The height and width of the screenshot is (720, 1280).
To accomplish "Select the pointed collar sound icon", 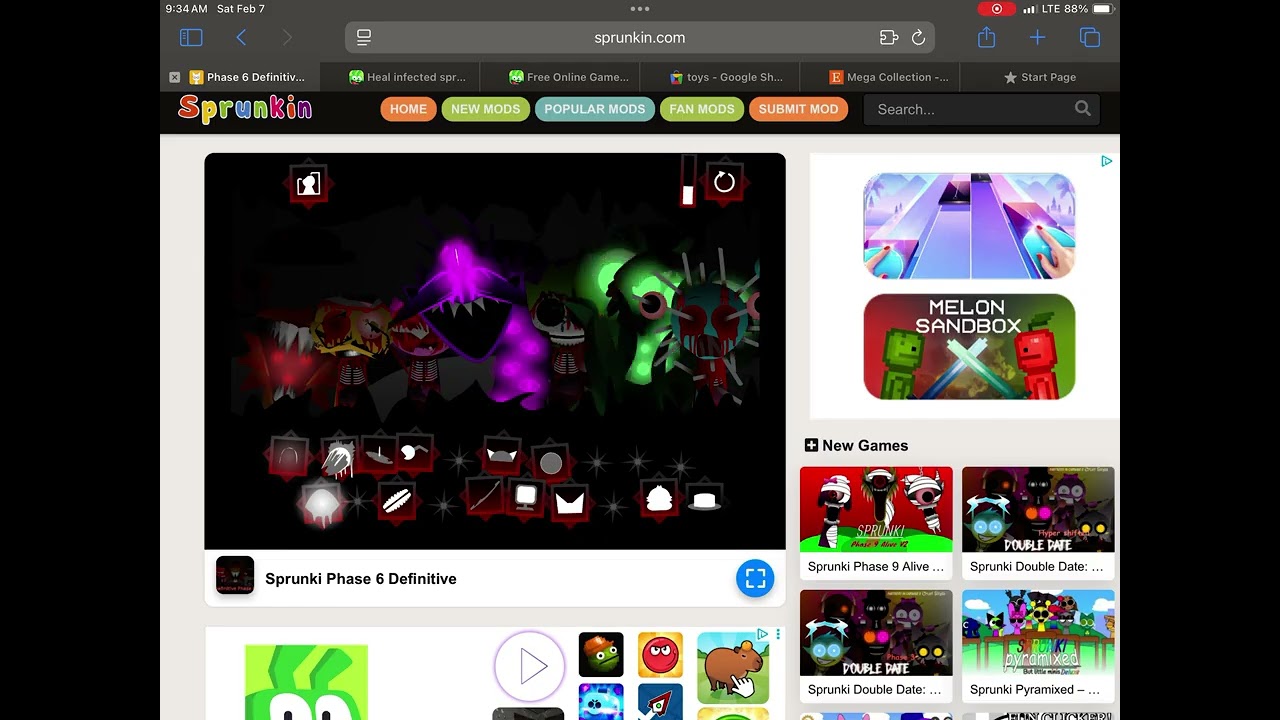I will pyautogui.click(x=570, y=502).
